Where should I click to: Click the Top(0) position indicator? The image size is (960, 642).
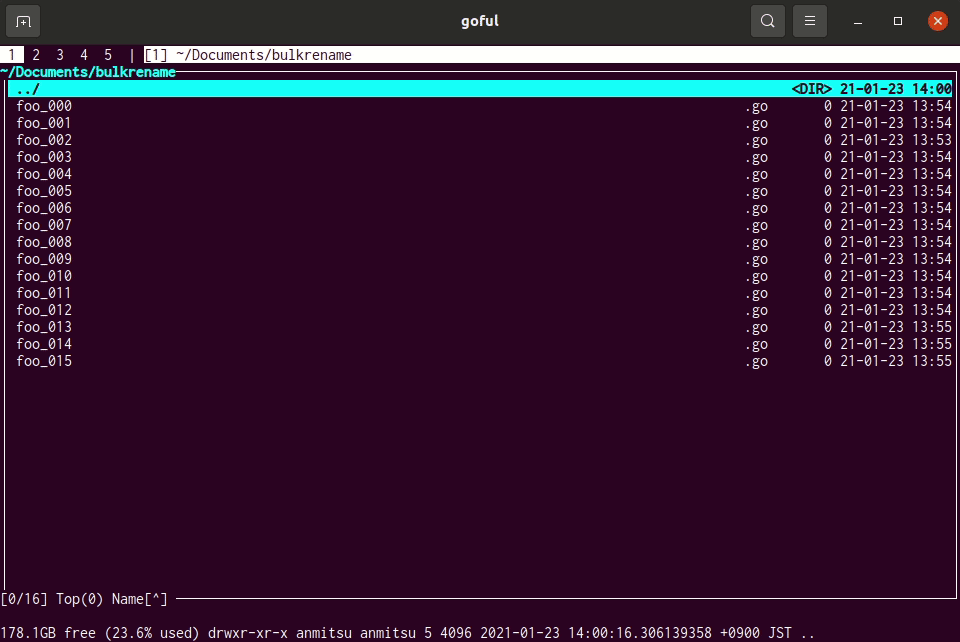click(80, 599)
